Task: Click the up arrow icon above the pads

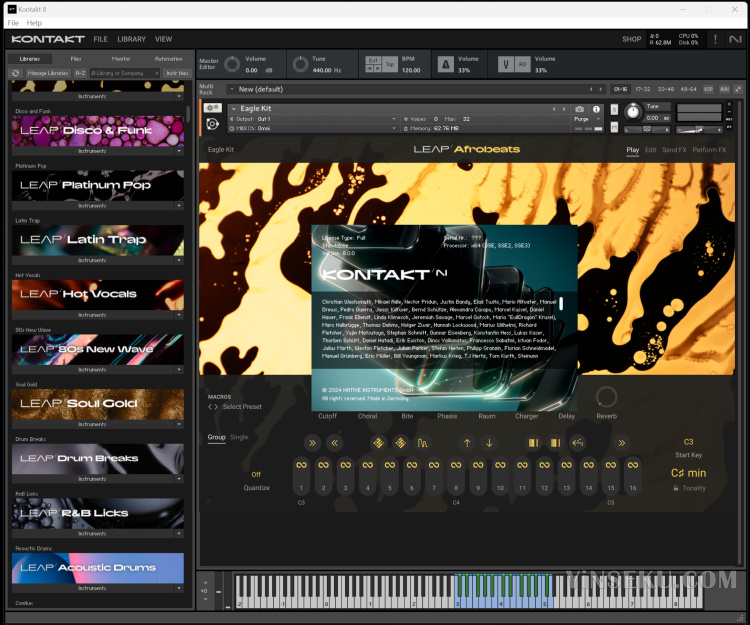Action: click(x=467, y=443)
